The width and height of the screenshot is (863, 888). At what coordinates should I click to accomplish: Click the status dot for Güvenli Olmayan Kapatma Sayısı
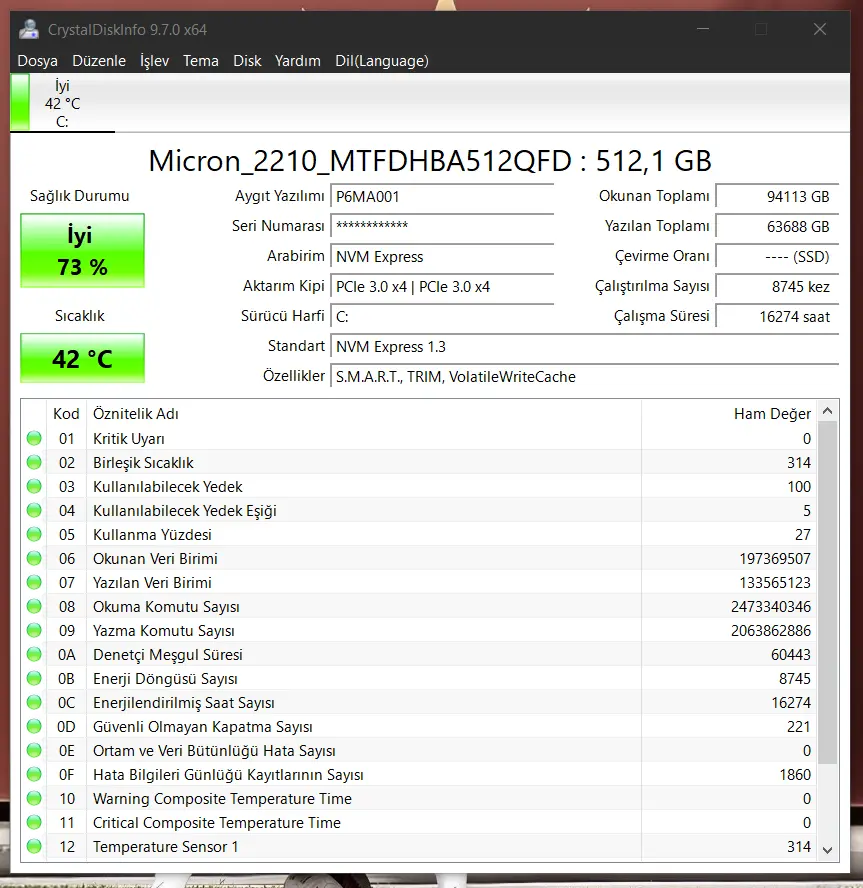[x=34, y=726]
